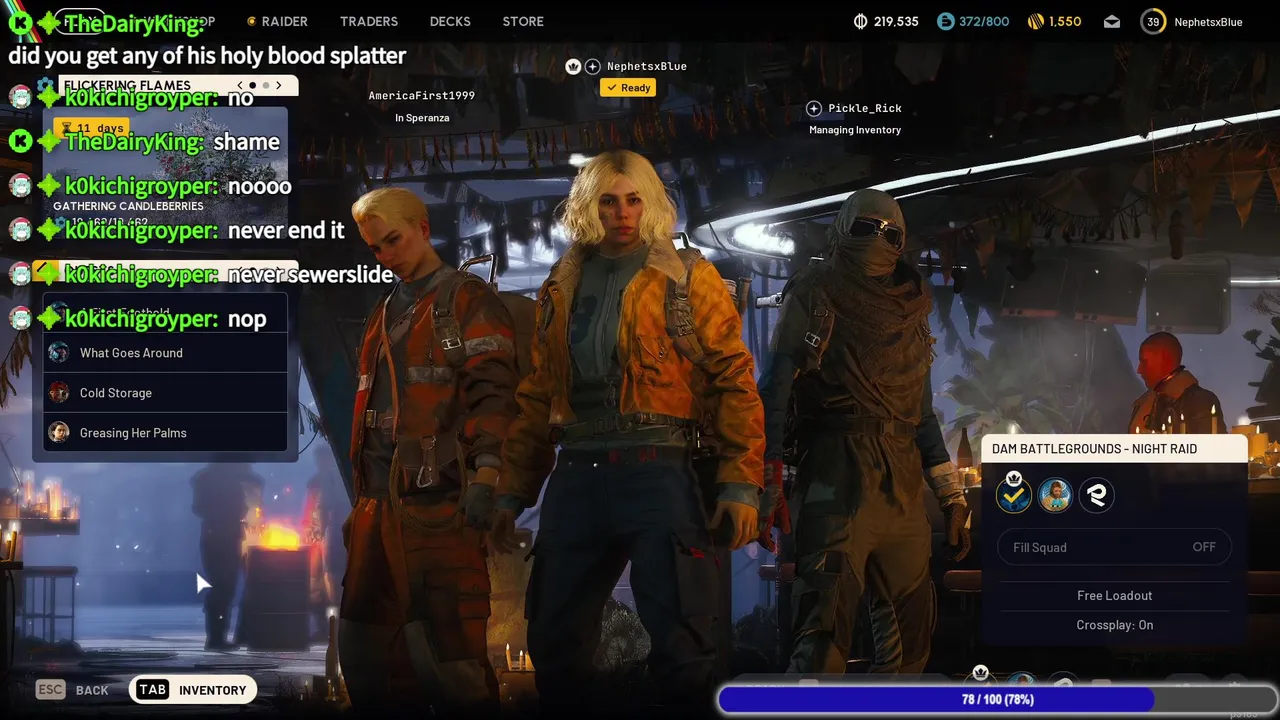Switch to the DECKS tab

(450, 21)
